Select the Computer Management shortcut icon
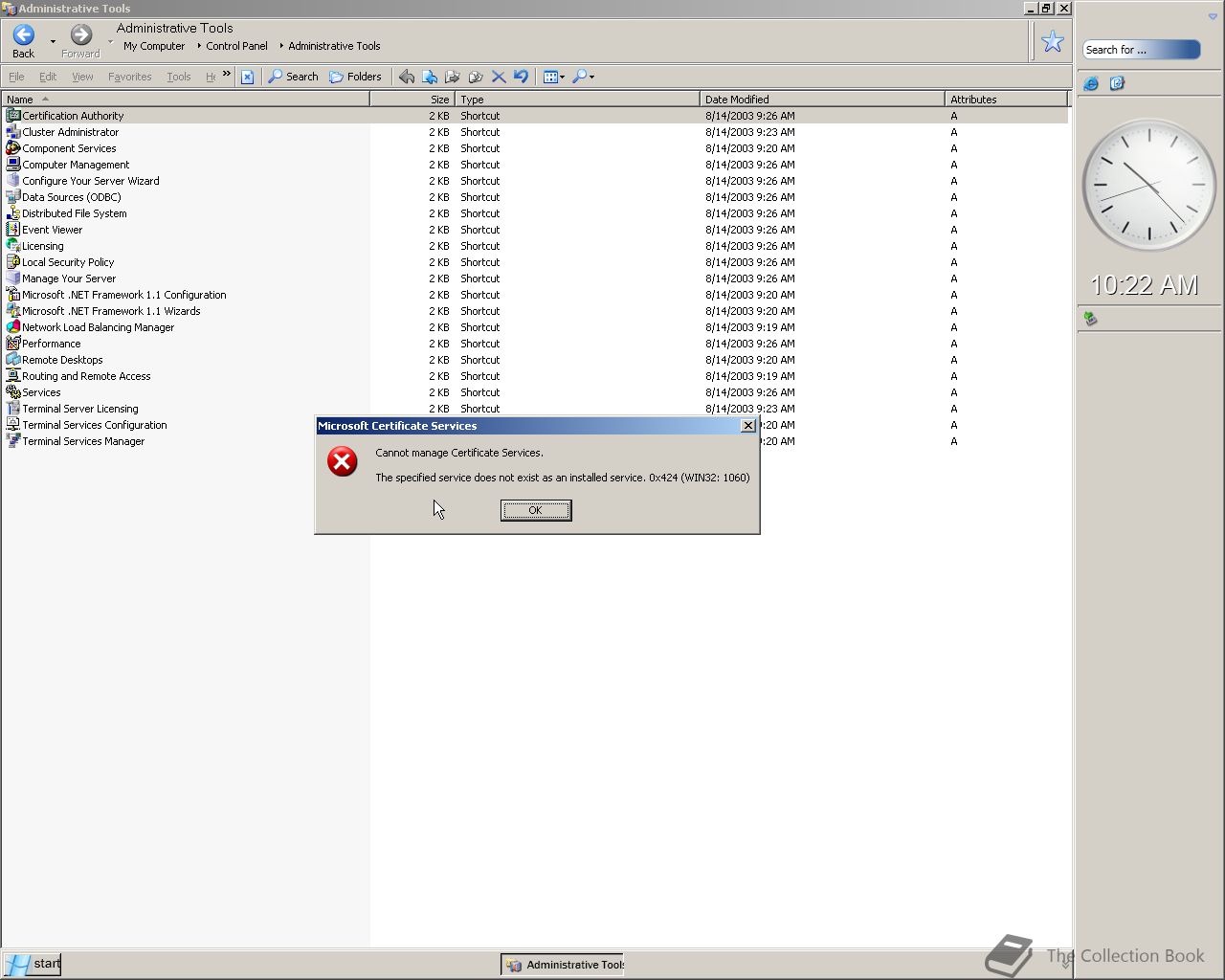The height and width of the screenshot is (980, 1225). pyautogui.click(x=13, y=165)
